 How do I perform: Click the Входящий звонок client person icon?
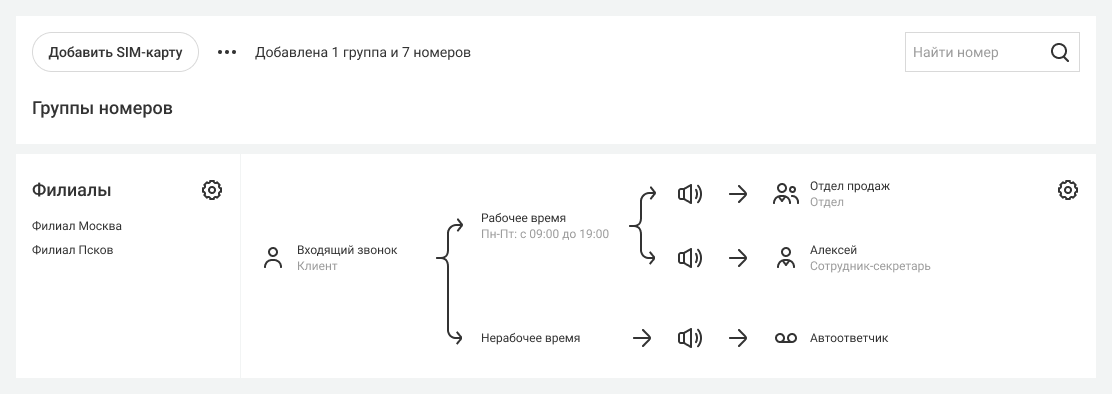[x=273, y=258]
